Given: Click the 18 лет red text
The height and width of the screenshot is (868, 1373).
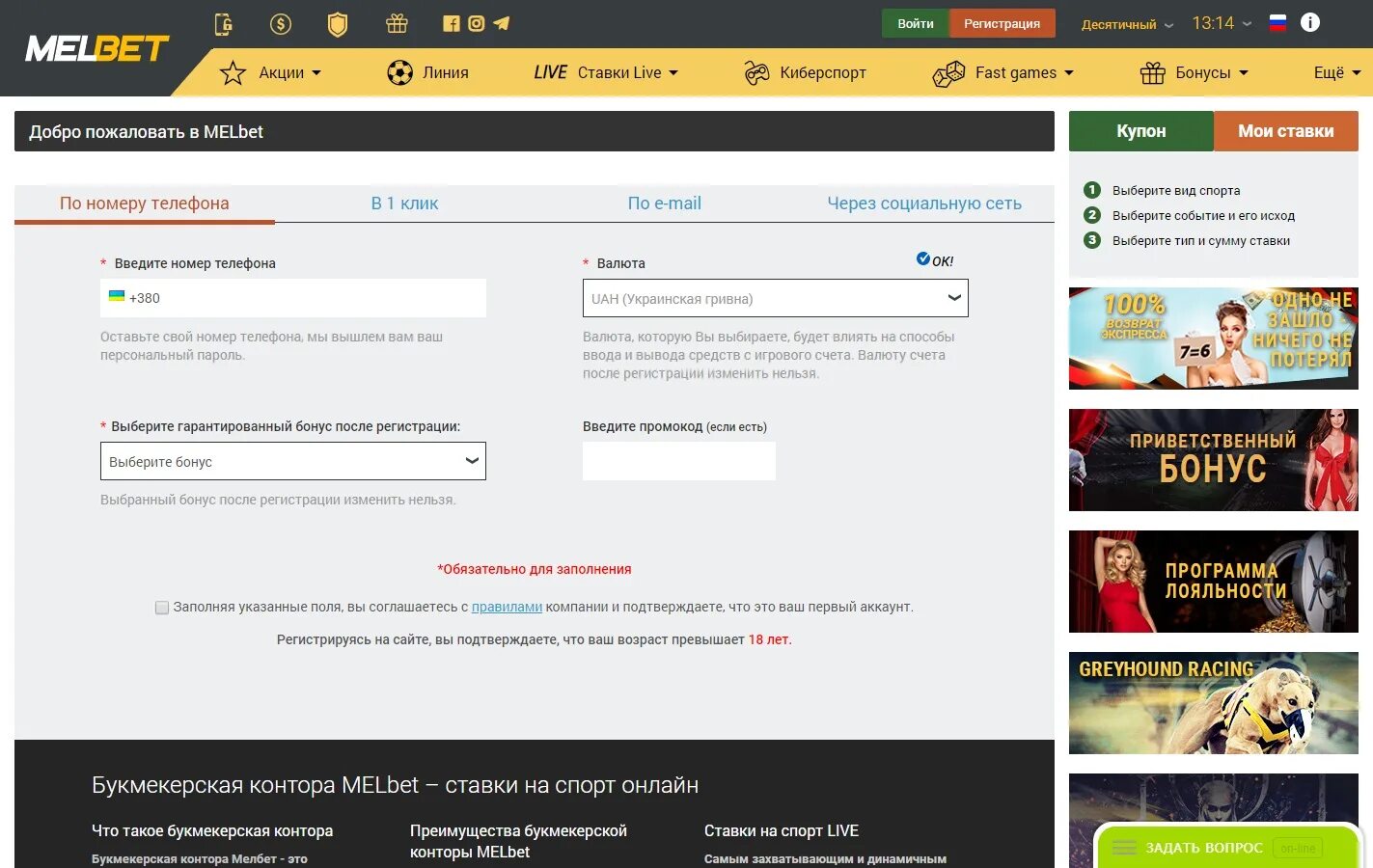Looking at the screenshot, I should pyautogui.click(x=769, y=639).
